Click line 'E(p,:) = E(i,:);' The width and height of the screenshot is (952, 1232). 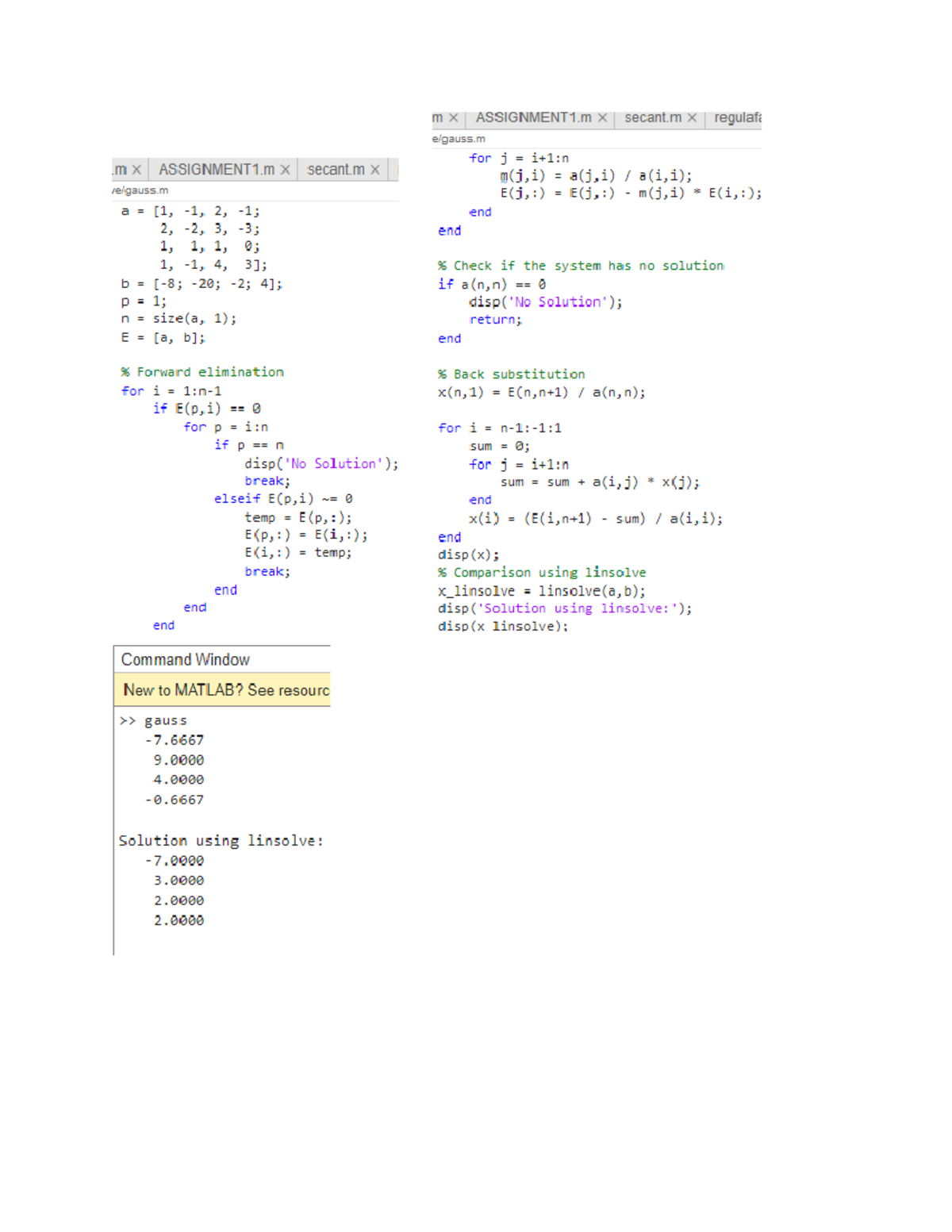[306, 535]
